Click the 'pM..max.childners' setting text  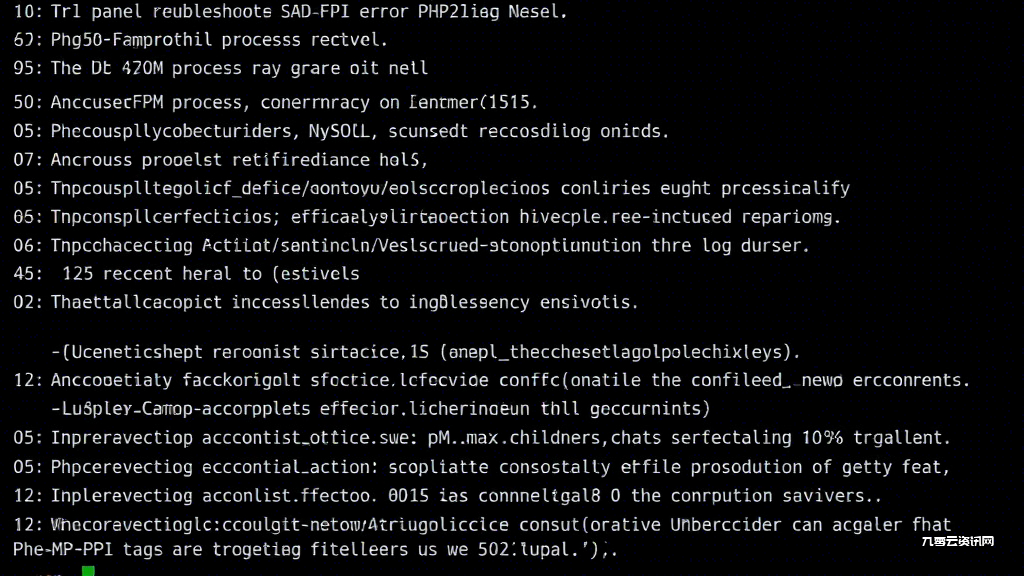coord(514,438)
